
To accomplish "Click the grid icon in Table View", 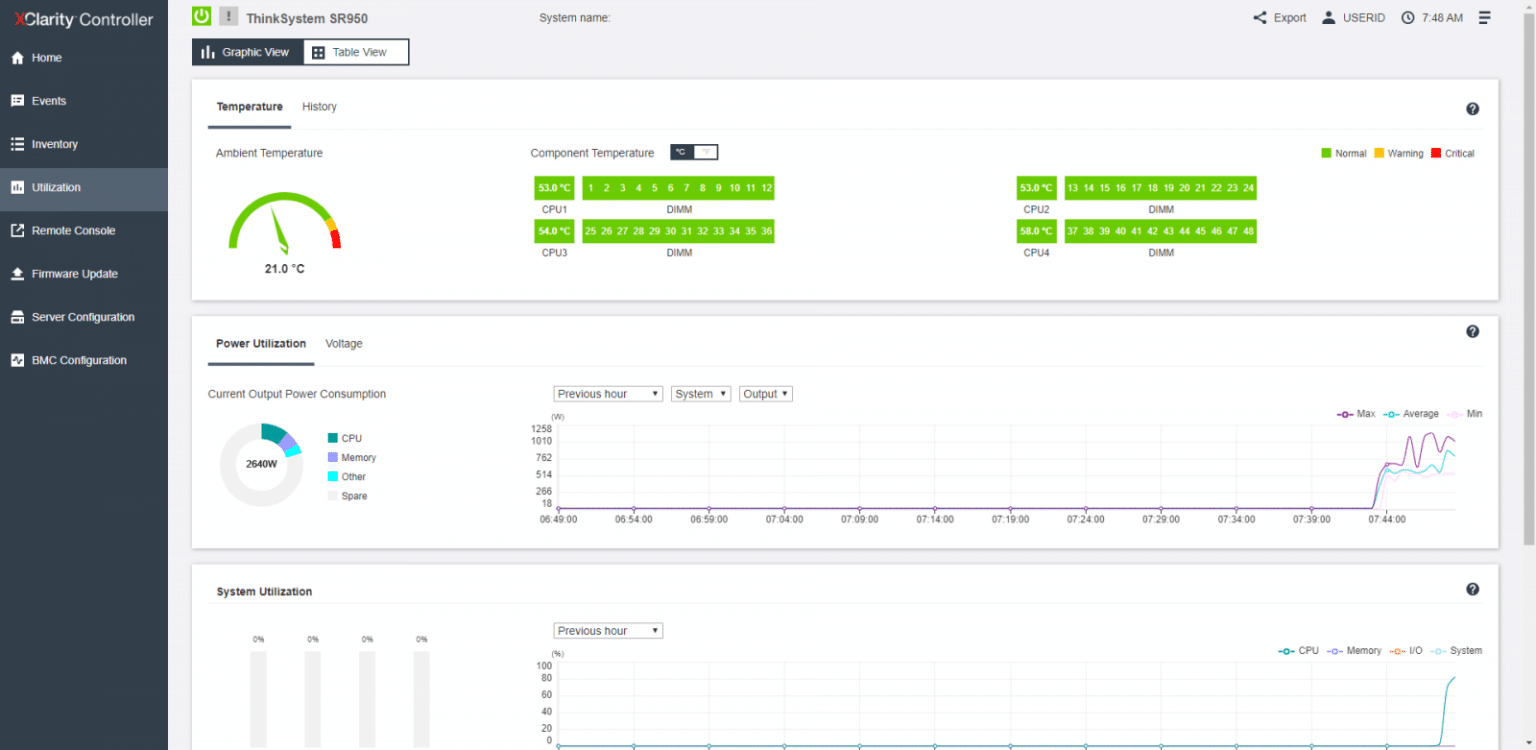I will tap(318, 52).
